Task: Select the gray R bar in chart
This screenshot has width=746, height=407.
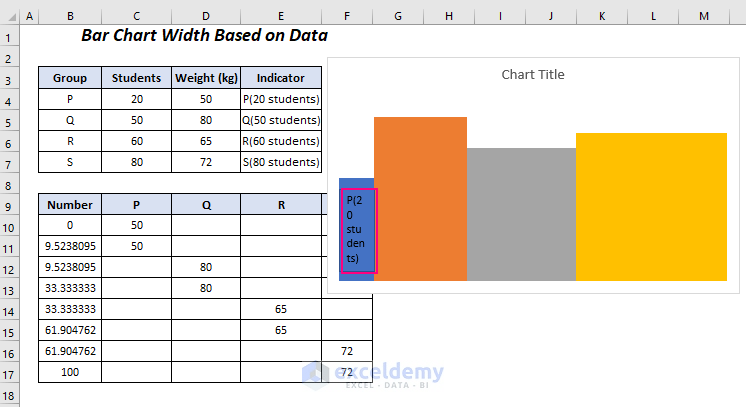Action: (521, 214)
